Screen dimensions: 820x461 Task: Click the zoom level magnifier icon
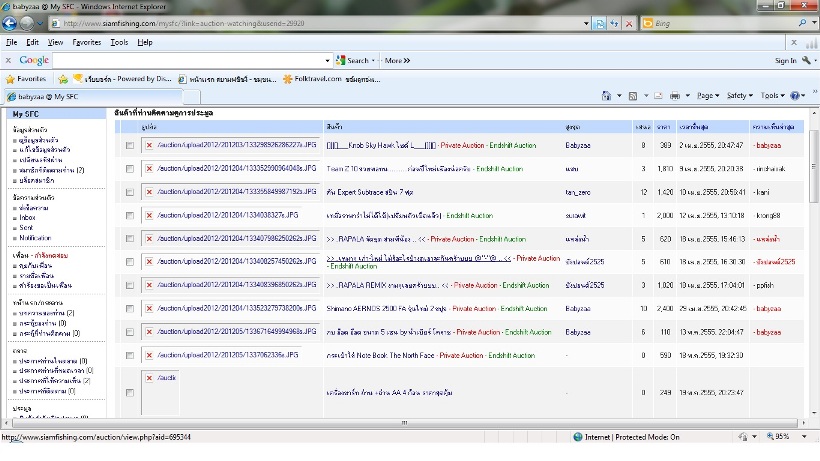(770, 436)
